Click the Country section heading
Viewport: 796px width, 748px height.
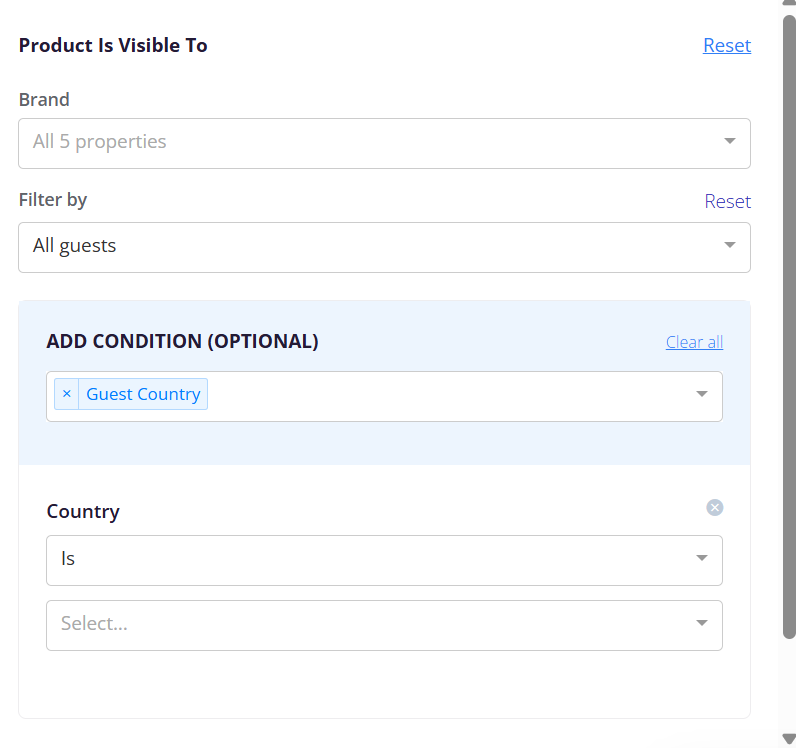[83, 511]
